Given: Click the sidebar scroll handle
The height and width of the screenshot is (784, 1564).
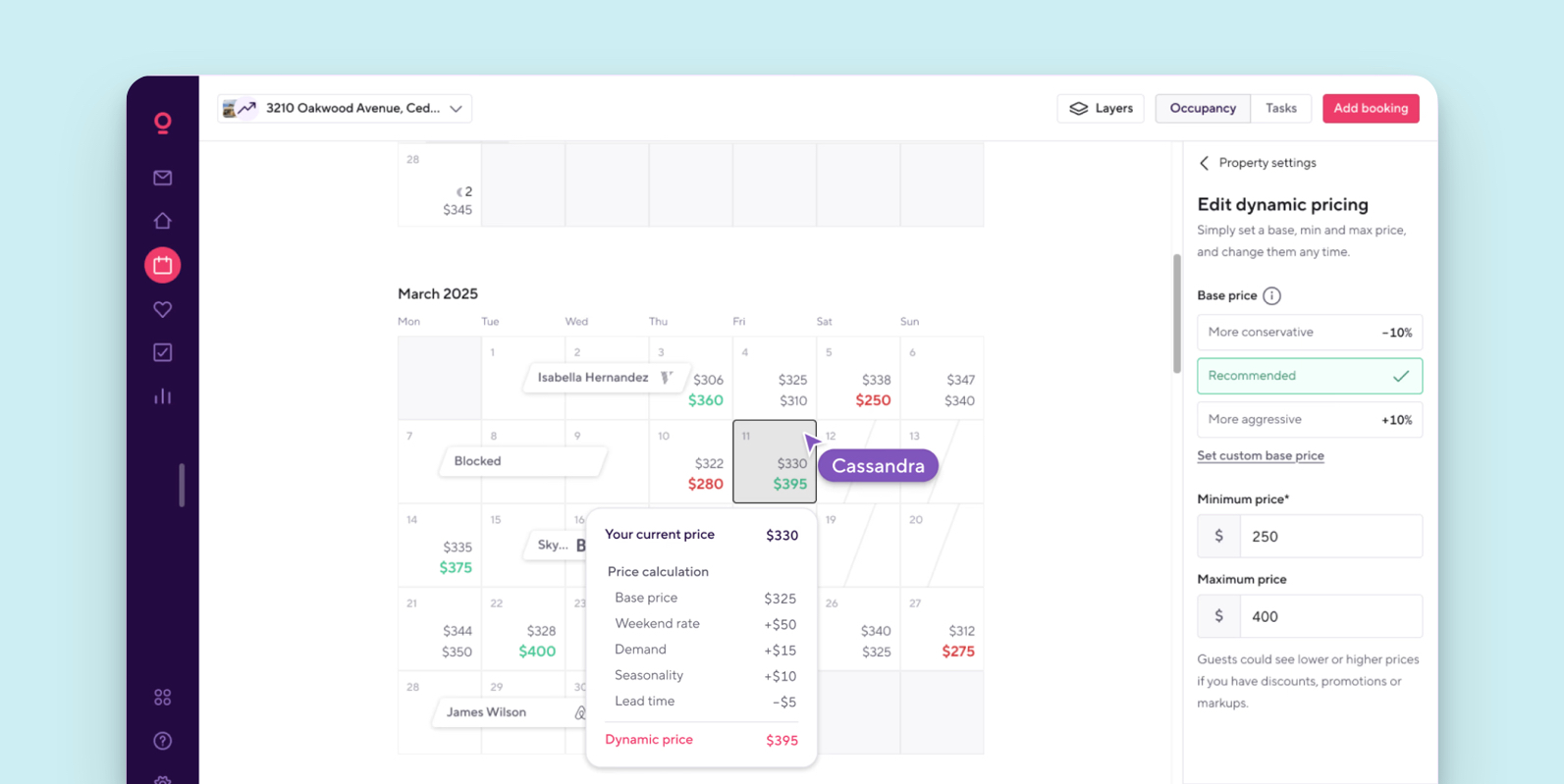Looking at the screenshot, I should point(182,485).
